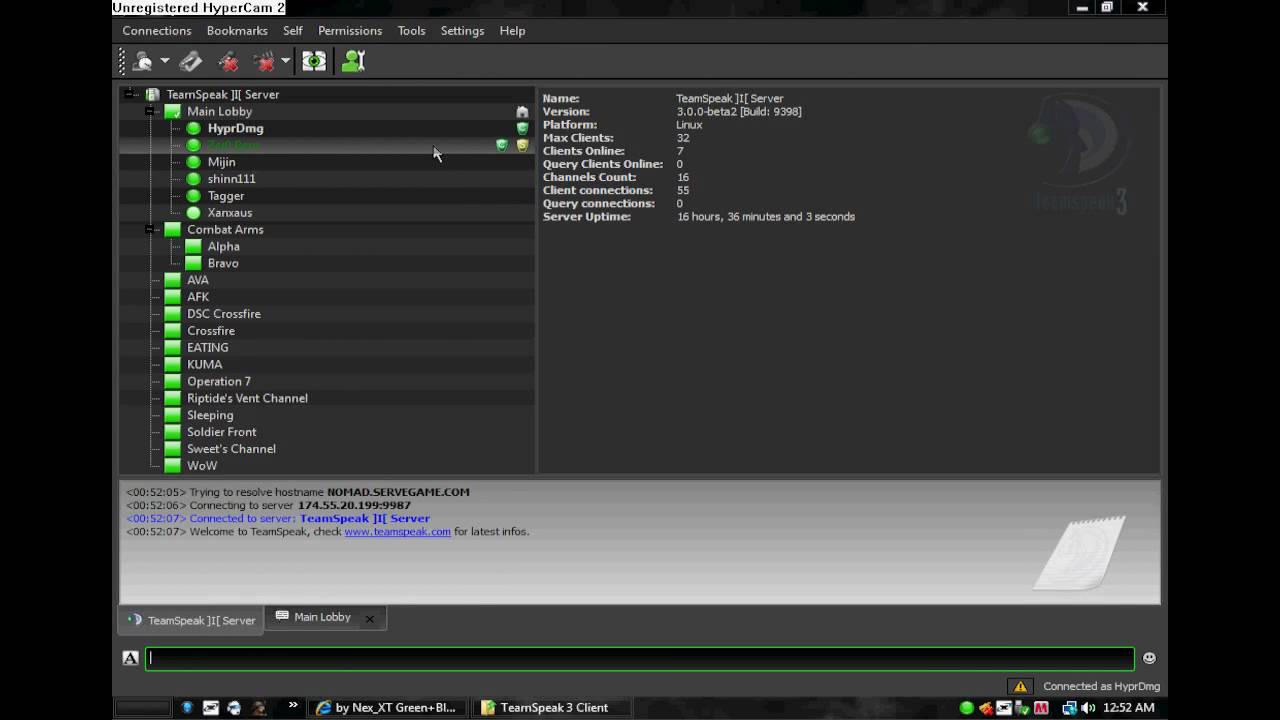Click the green circle next to Mijin
Viewport: 1280px width, 720px height.
[x=194, y=162]
